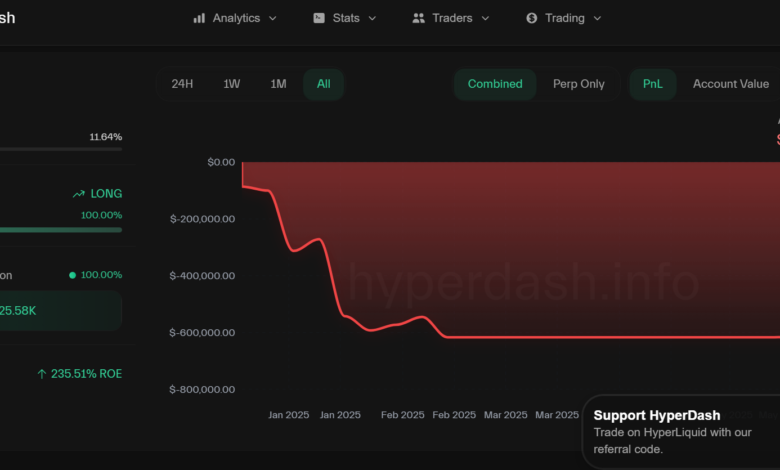780x470 pixels.
Task: Choose the 1M time range
Action: (x=278, y=84)
